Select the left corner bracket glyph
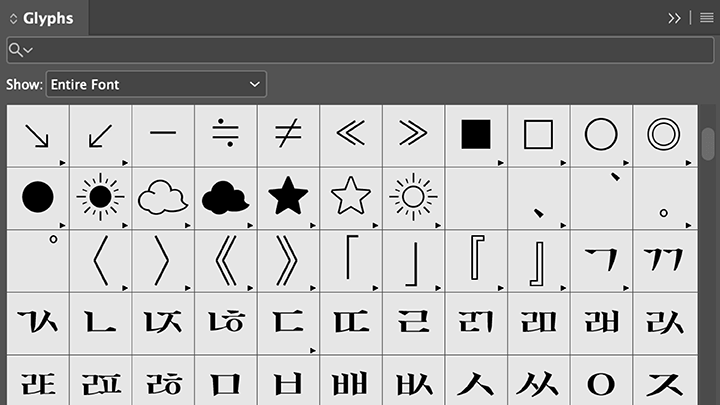 pyautogui.click(x=351, y=261)
